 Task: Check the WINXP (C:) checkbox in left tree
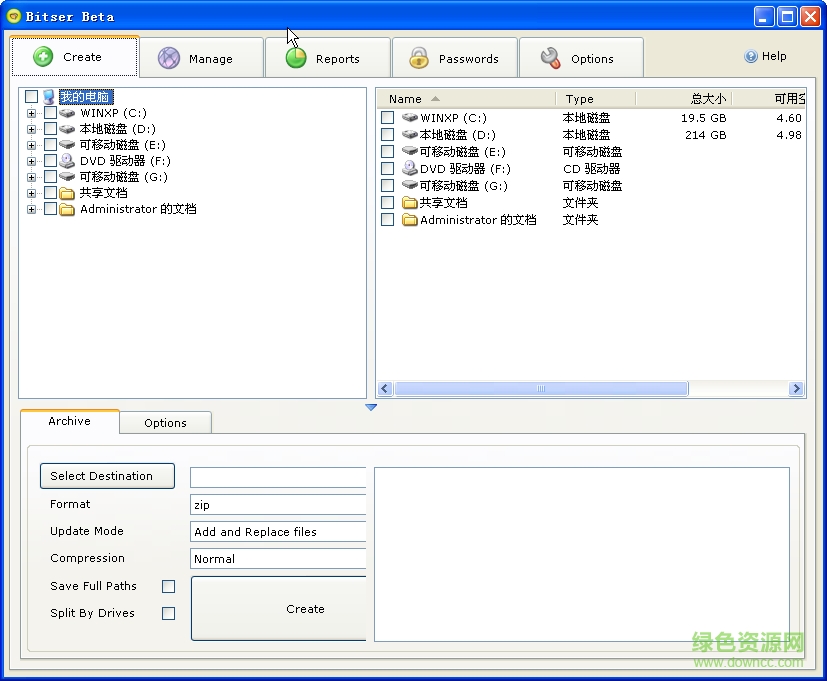click(49, 112)
